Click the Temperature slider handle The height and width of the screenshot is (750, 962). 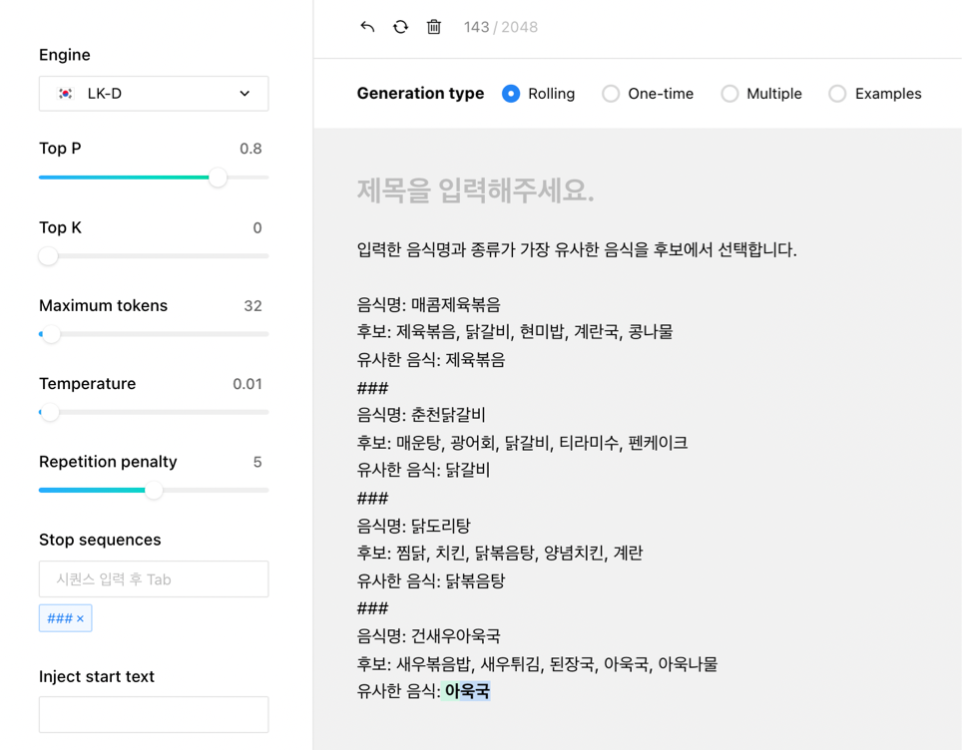[49, 412]
